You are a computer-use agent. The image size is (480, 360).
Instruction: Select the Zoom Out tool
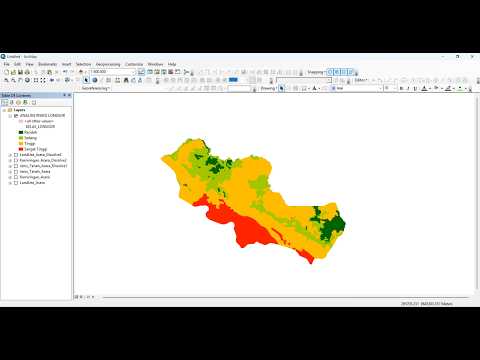pyautogui.click(x=13, y=80)
